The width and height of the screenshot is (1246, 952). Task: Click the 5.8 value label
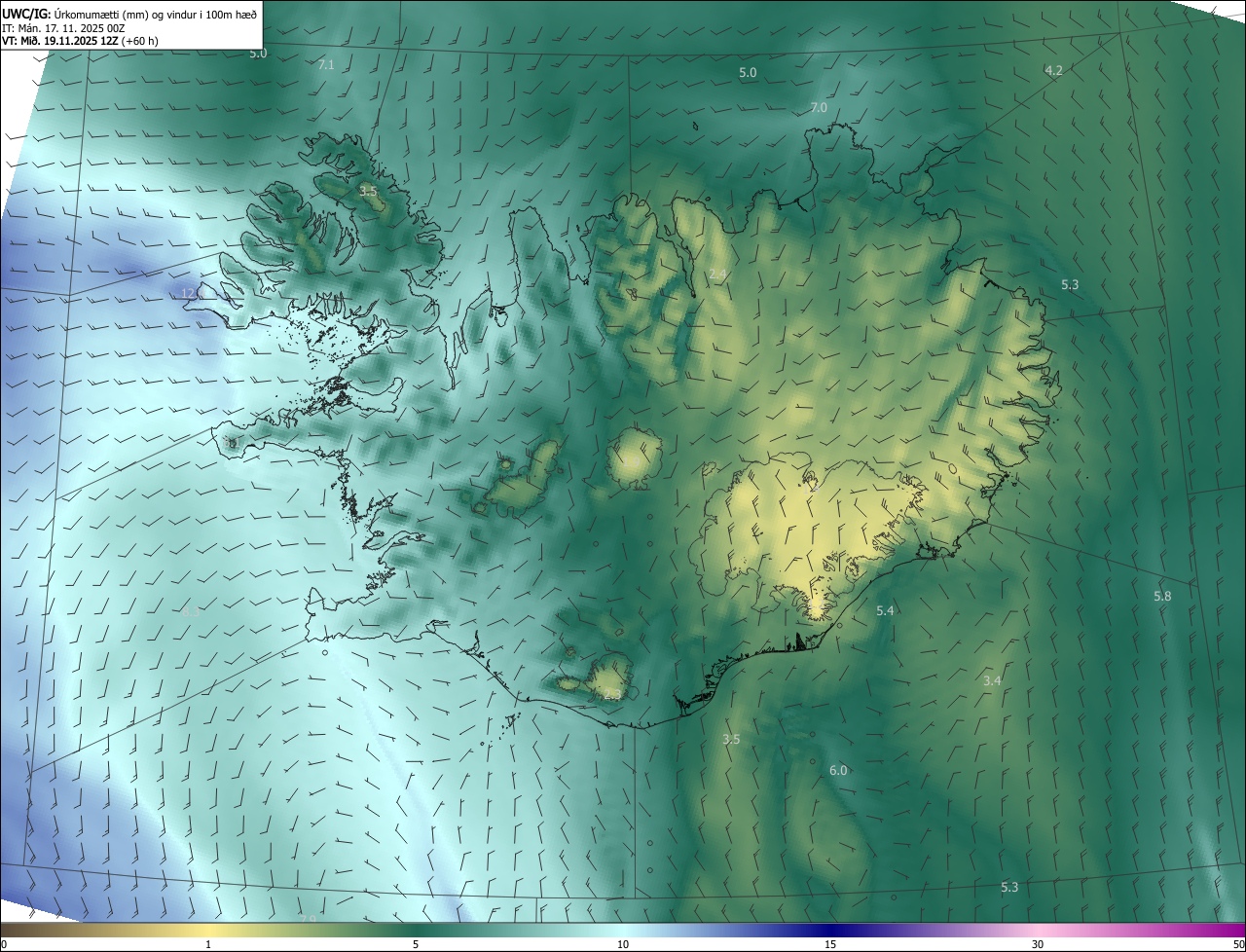1162,596
